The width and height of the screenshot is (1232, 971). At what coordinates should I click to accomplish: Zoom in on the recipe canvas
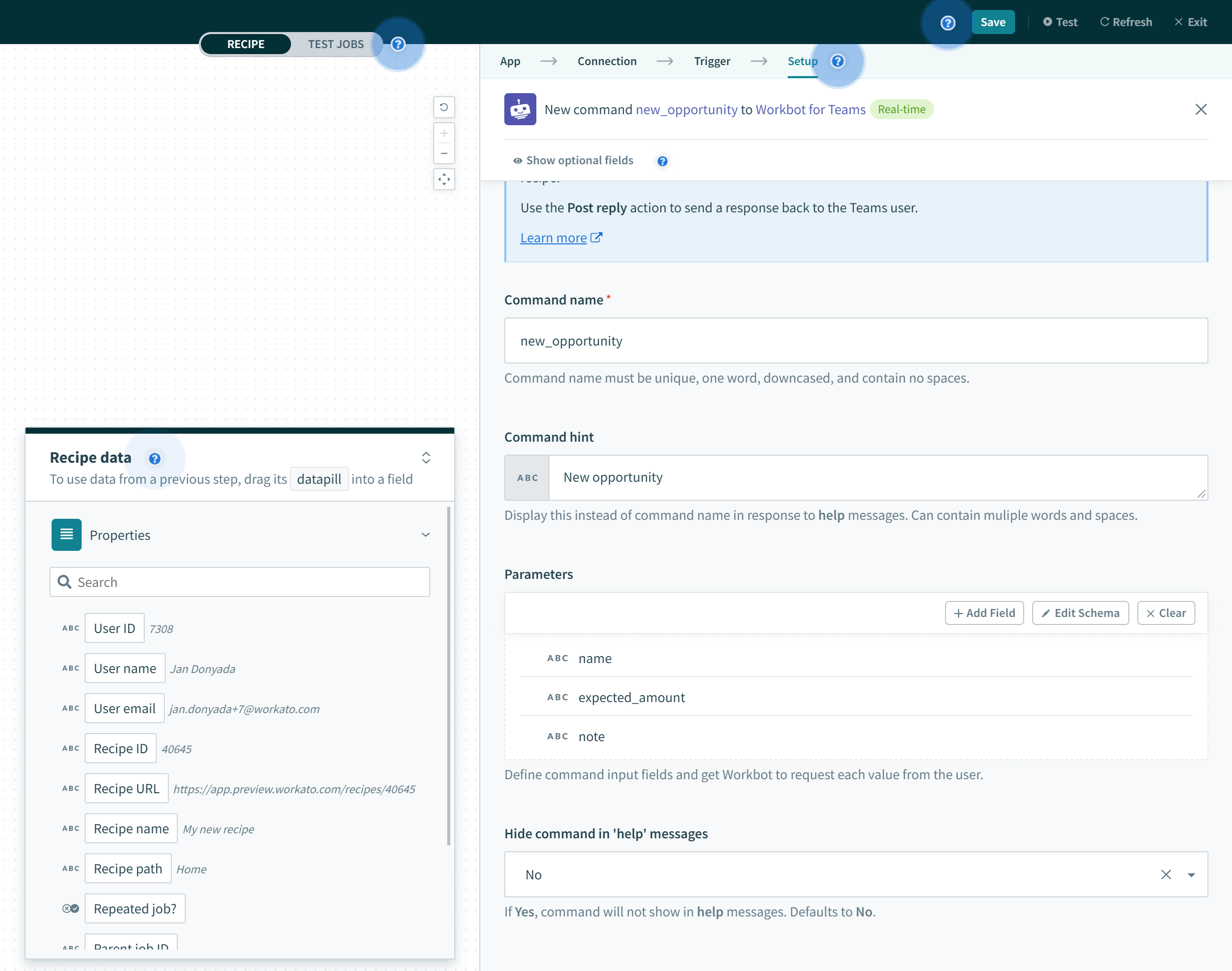pyautogui.click(x=444, y=134)
